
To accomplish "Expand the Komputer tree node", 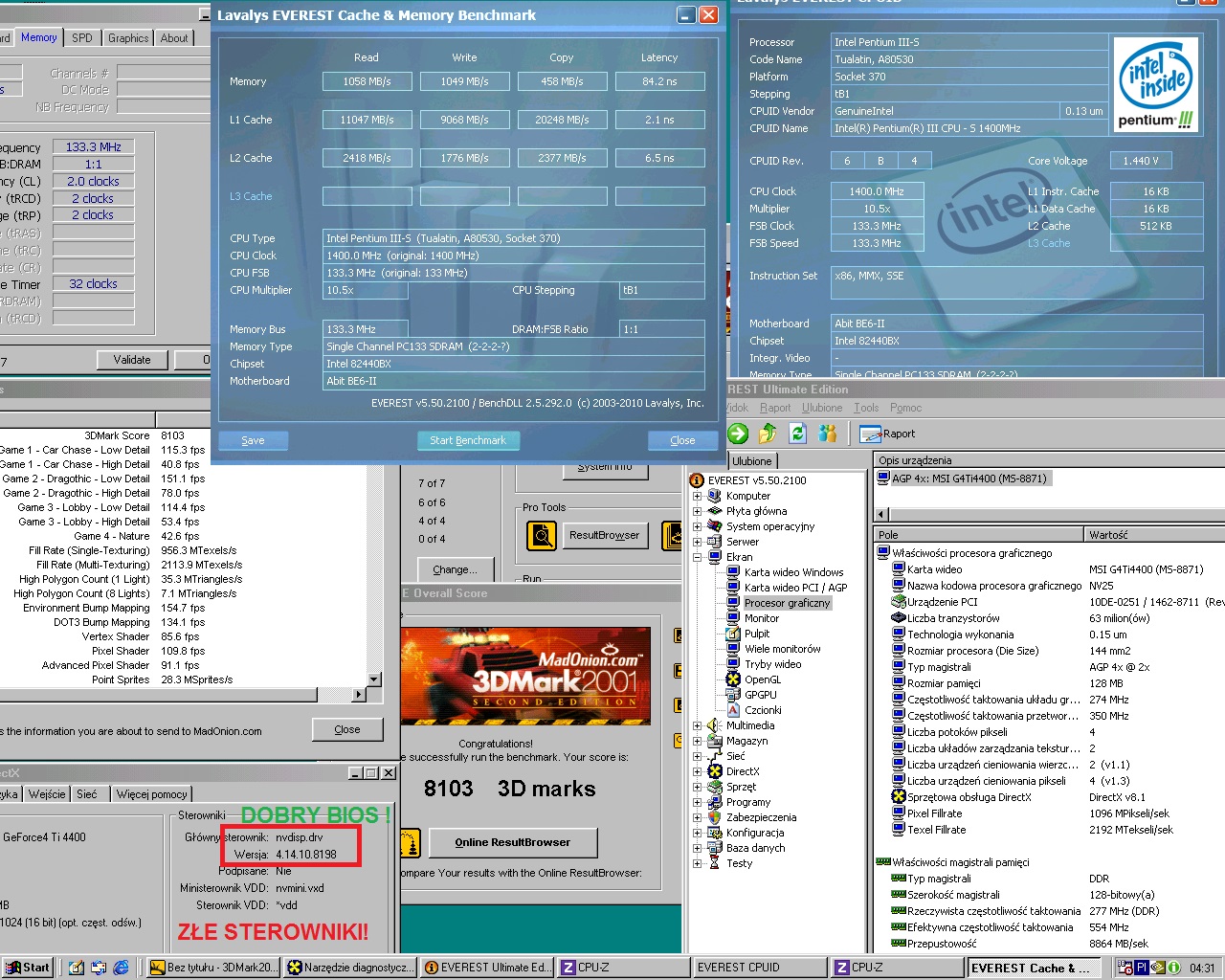I will 698,496.
